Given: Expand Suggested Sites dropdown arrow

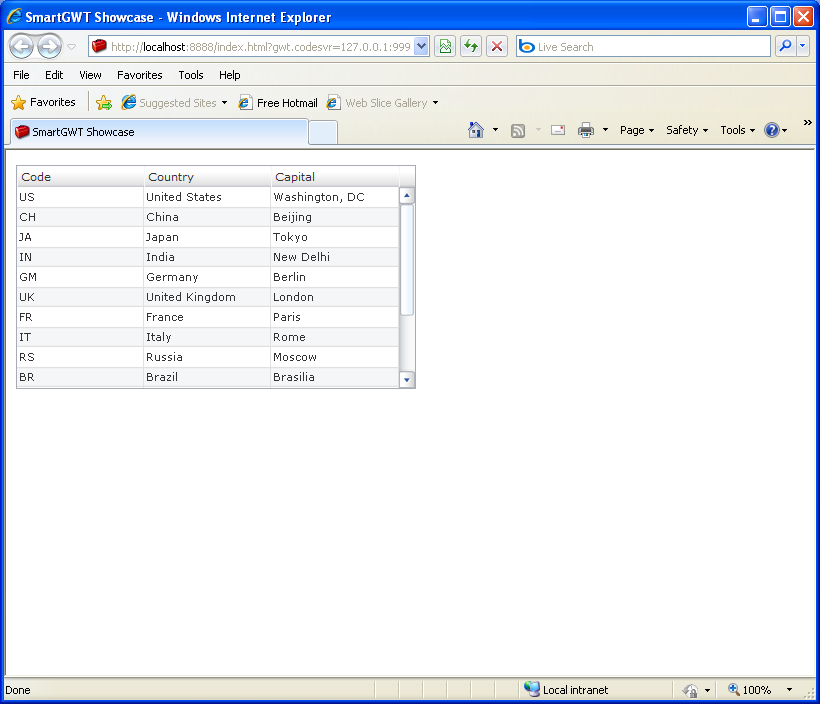Looking at the screenshot, I should [224, 103].
